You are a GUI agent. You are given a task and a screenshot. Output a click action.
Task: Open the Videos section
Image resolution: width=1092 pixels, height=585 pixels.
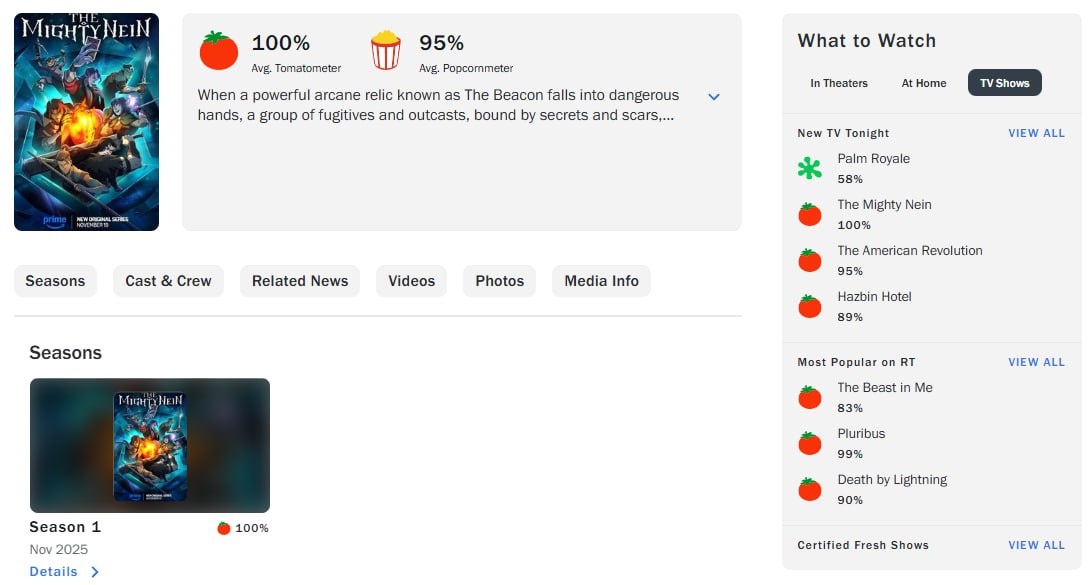tap(411, 281)
